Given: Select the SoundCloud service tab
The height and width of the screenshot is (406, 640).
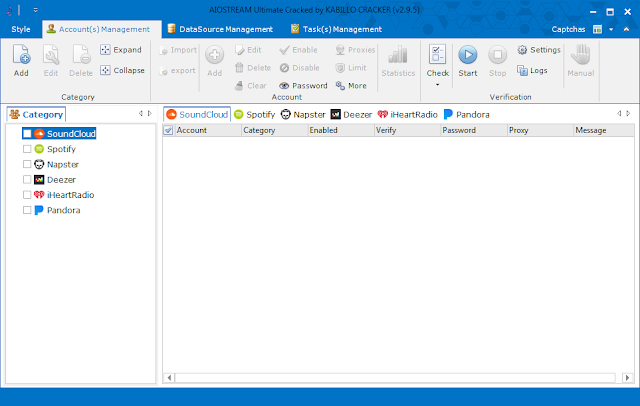Looking at the screenshot, I should pos(197,115).
